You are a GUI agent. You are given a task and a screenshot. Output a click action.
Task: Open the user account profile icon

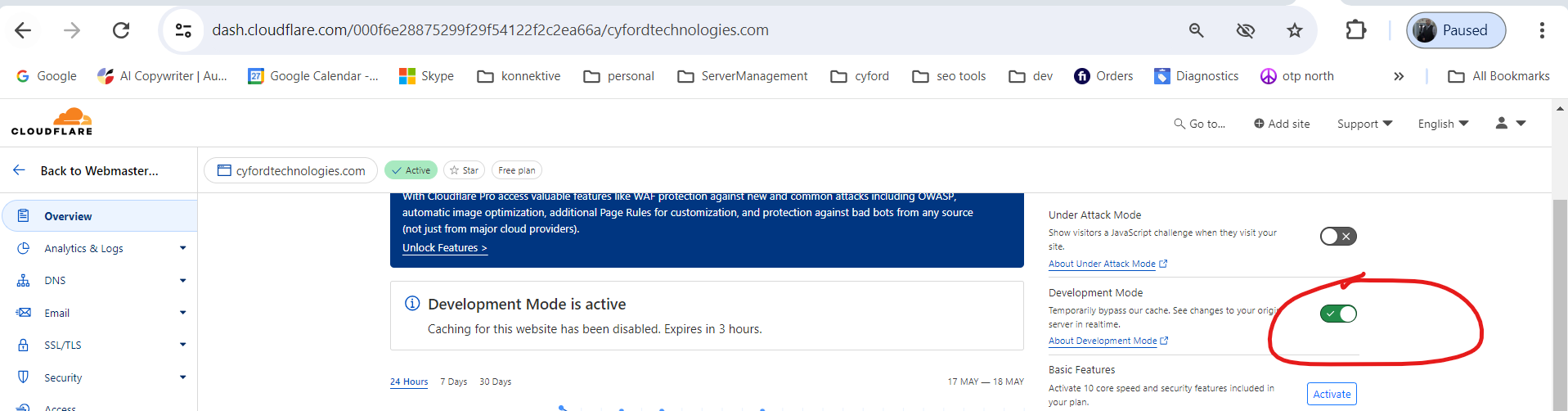coord(1502,123)
